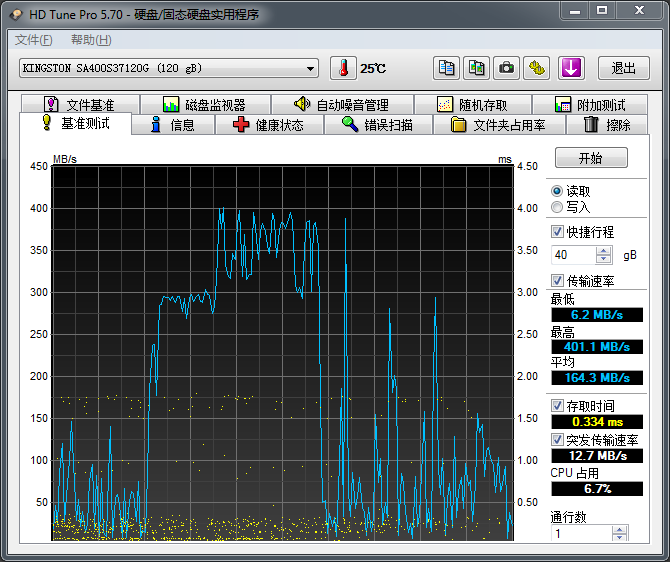This screenshot has height=562, width=670.
Task: Select the 写入 (Write) radio button
Action: [x=557, y=207]
